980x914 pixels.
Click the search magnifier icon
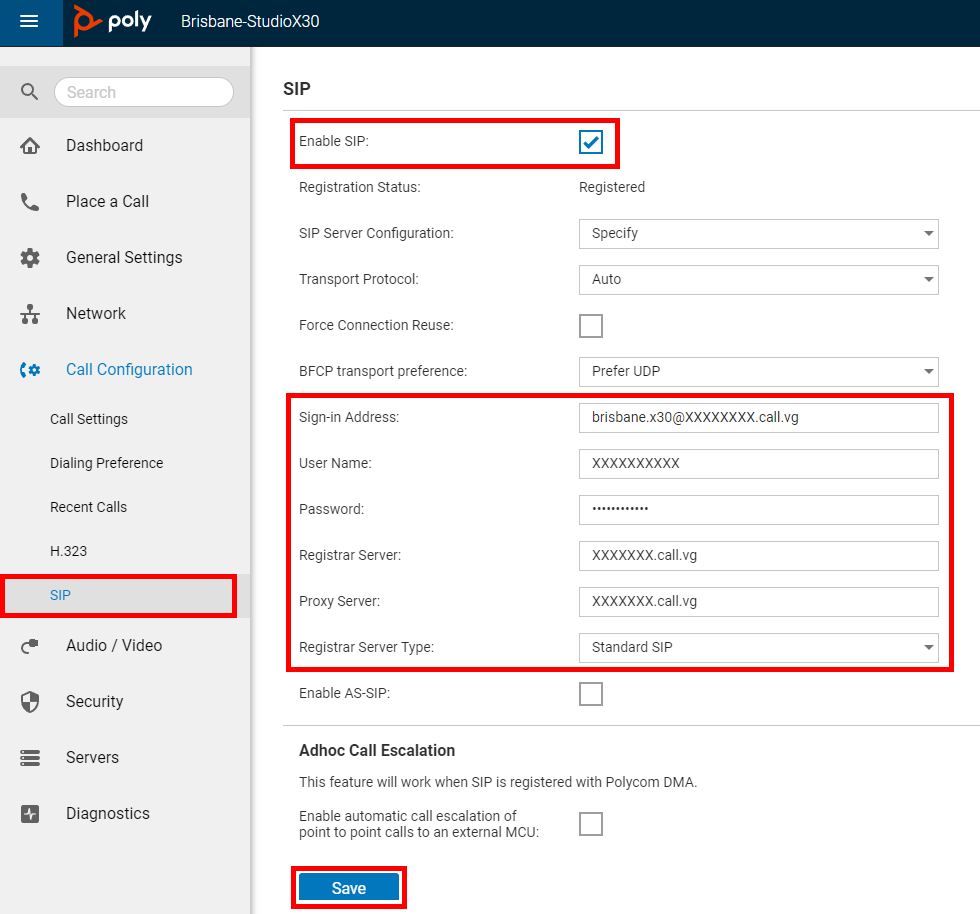pyautogui.click(x=29, y=92)
